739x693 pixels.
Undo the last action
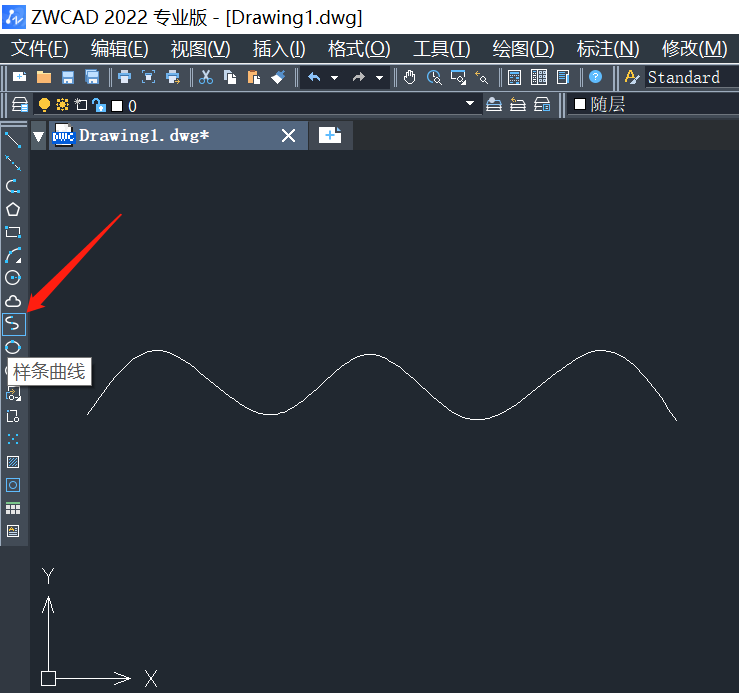click(x=314, y=77)
